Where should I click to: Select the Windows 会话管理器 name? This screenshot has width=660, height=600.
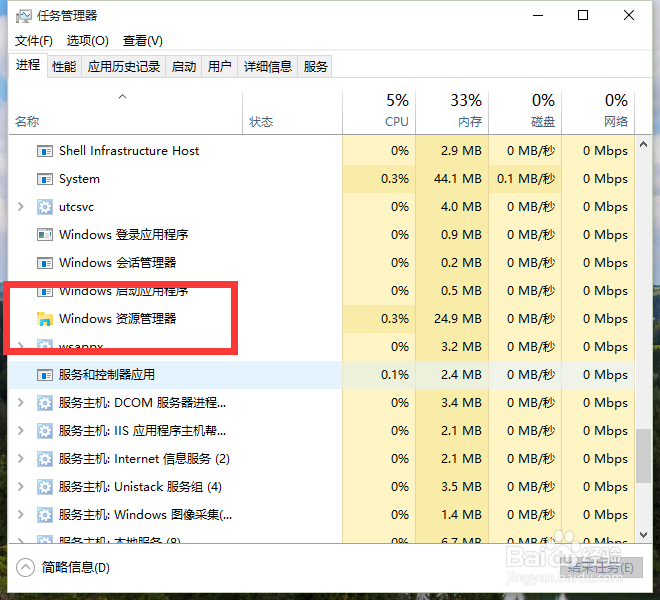(x=117, y=263)
